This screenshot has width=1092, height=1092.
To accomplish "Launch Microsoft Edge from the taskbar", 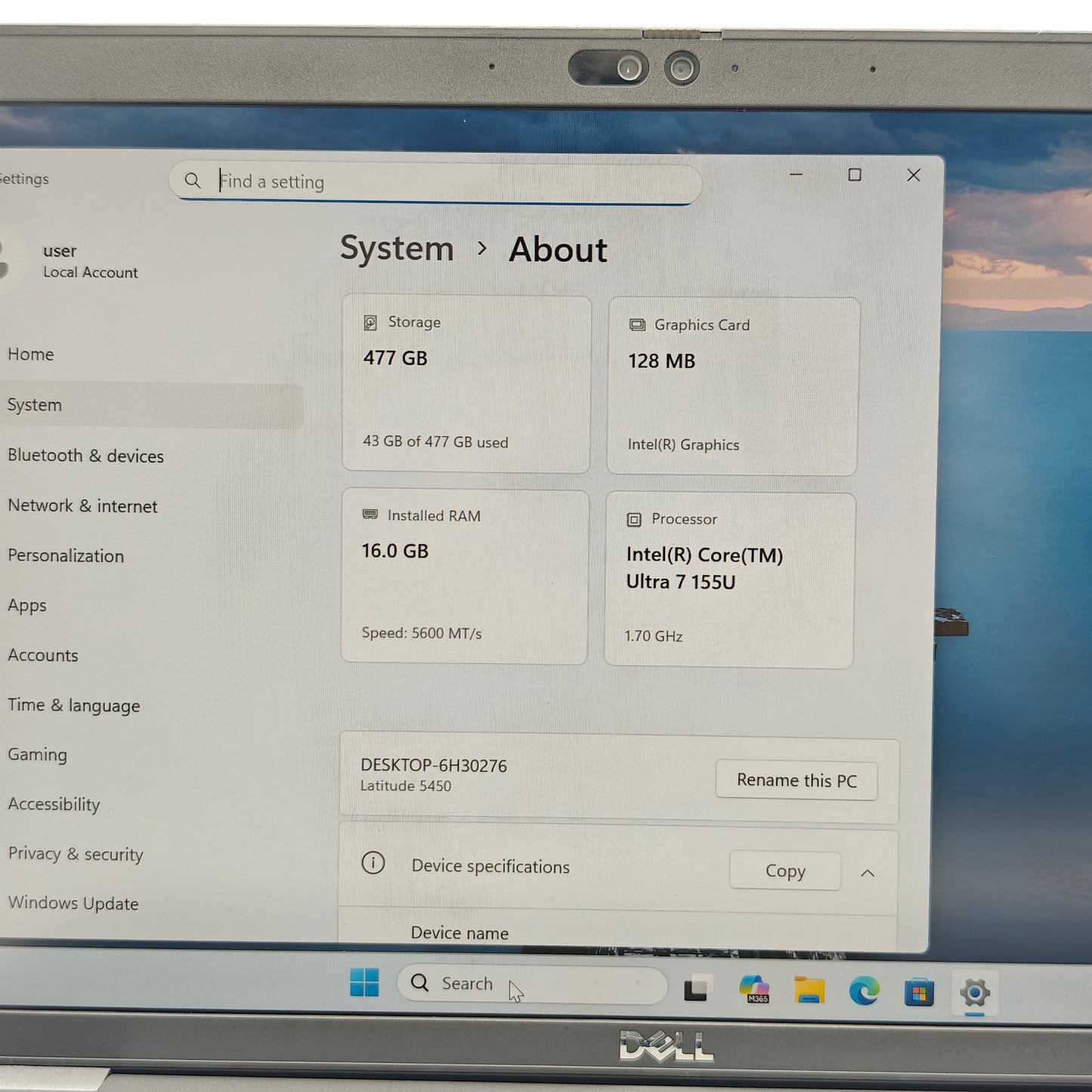I will [x=864, y=991].
